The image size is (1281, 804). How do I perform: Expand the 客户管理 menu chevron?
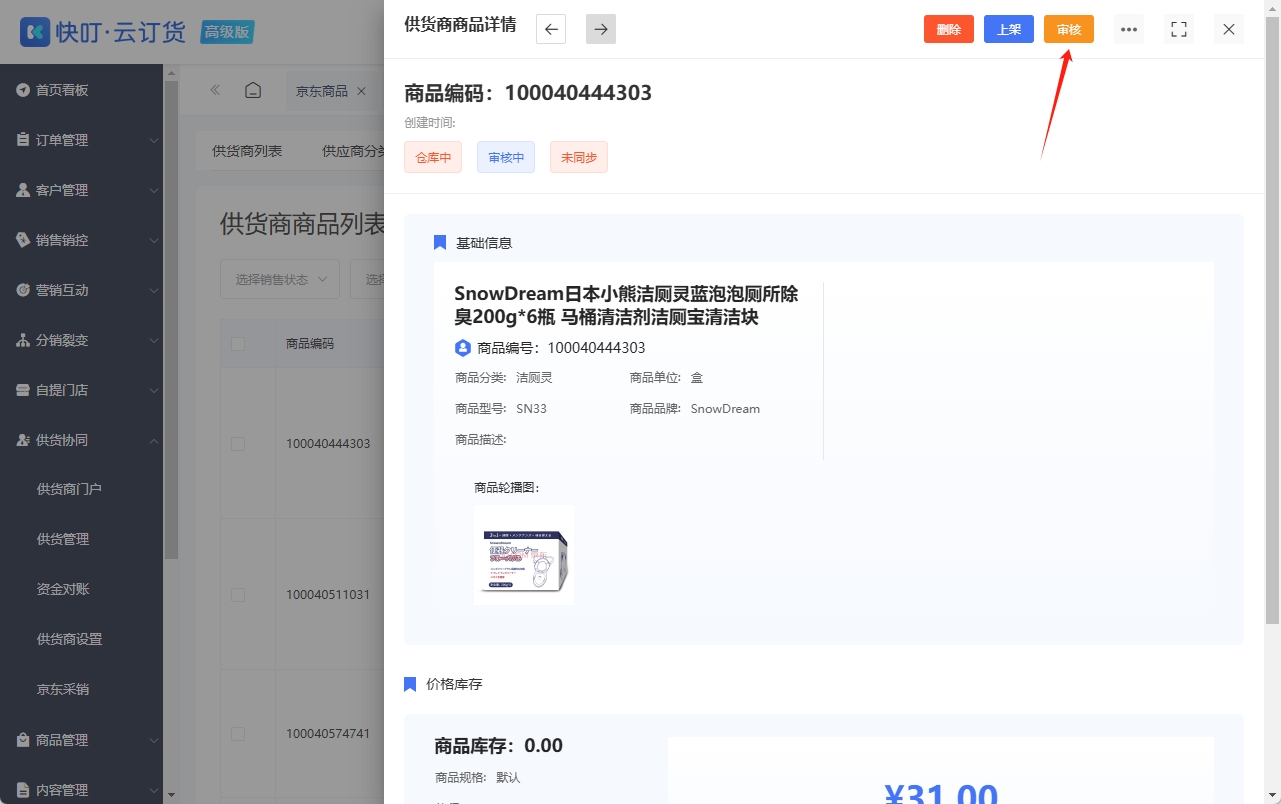(154, 191)
